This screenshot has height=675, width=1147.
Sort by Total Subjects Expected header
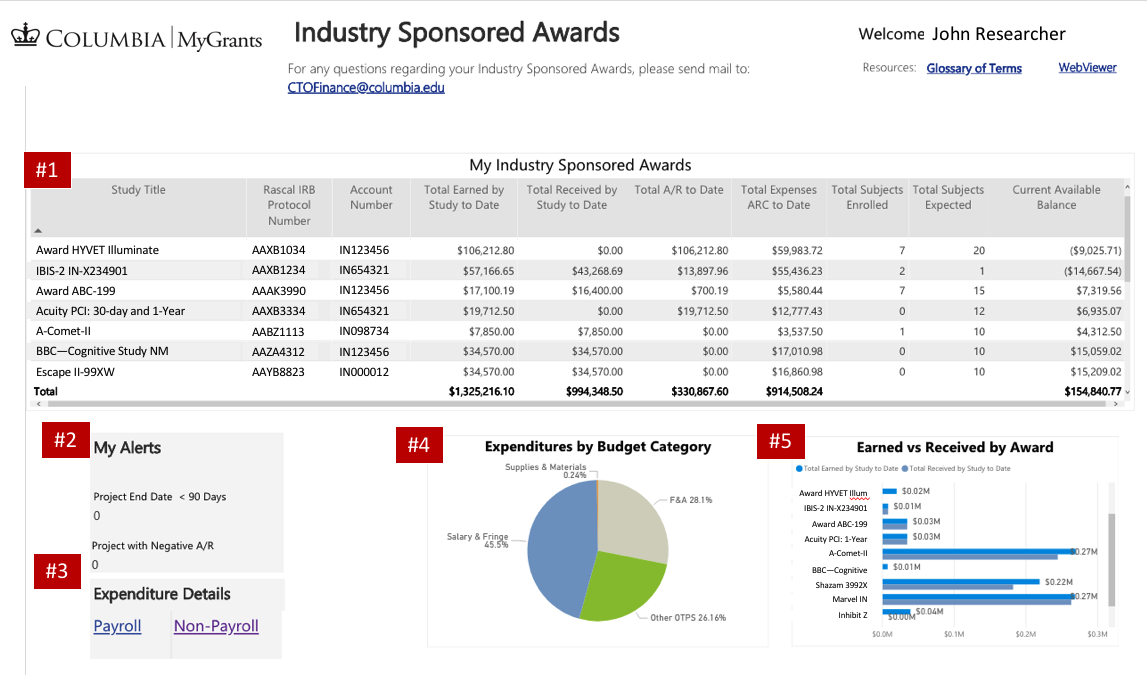948,197
